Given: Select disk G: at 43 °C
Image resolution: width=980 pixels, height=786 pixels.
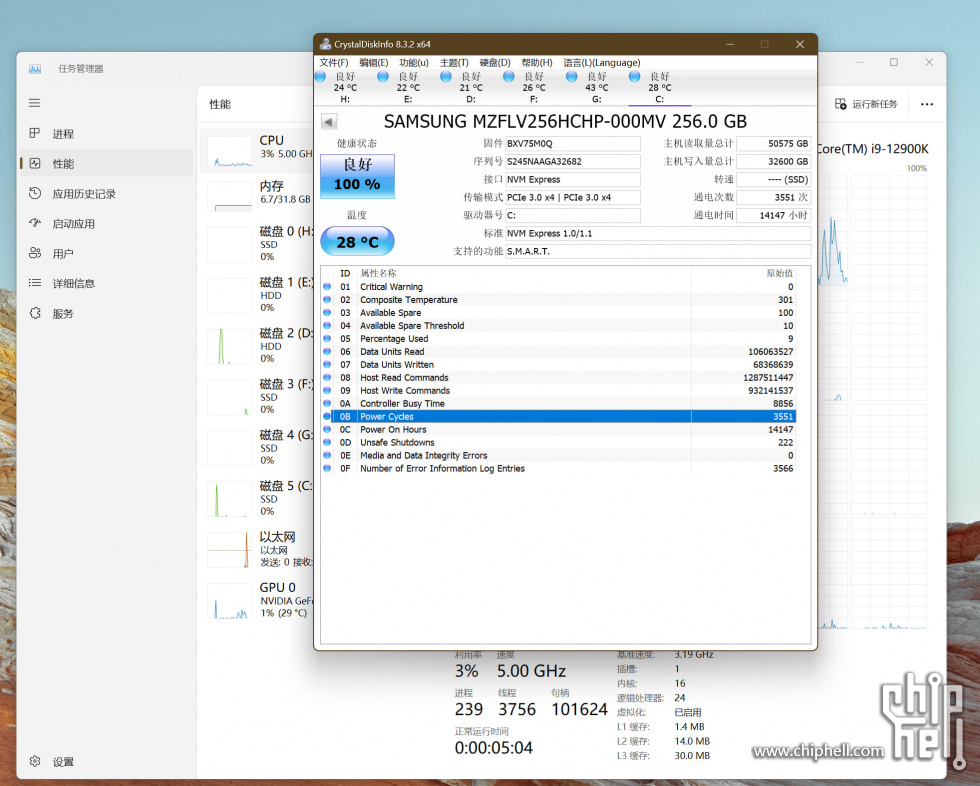Looking at the screenshot, I should pyautogui.click(x=597, y=87).
